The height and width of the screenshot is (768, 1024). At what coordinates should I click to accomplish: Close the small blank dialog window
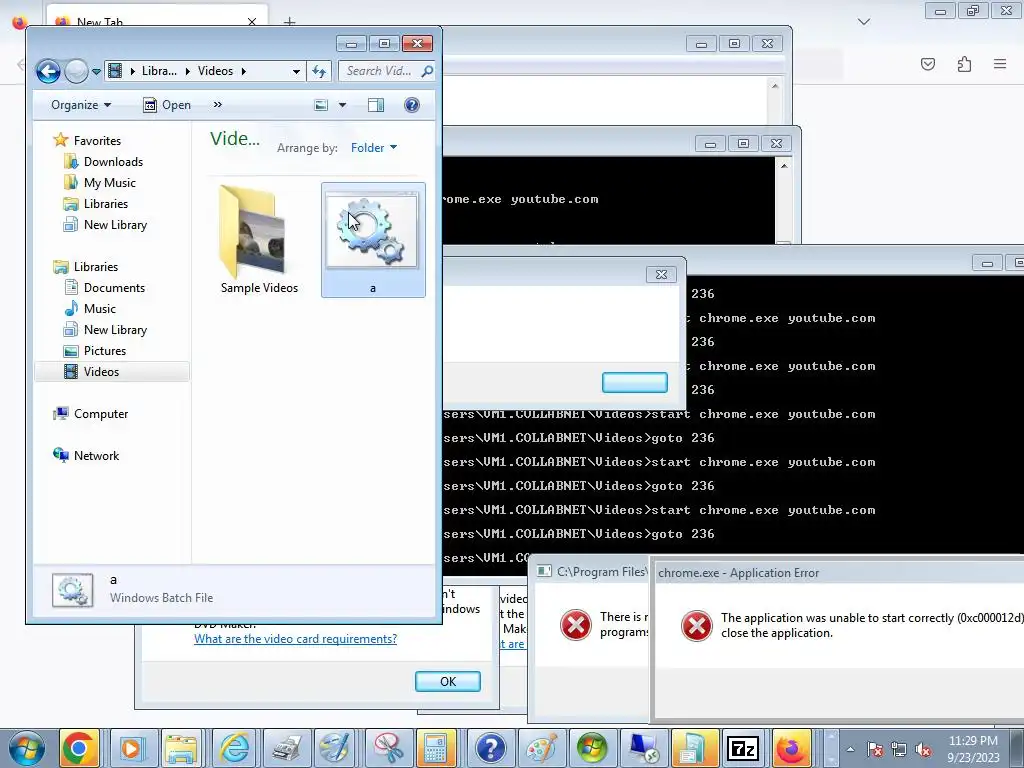point(661,274)
